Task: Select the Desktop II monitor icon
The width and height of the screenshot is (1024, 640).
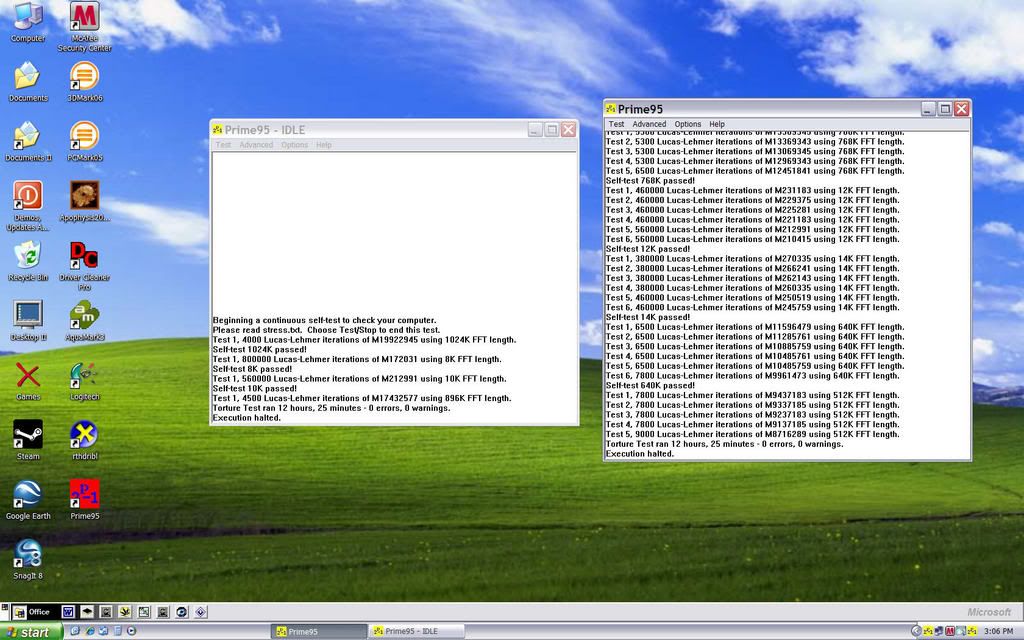Action: pyautogui.click(x=28, y=321)
